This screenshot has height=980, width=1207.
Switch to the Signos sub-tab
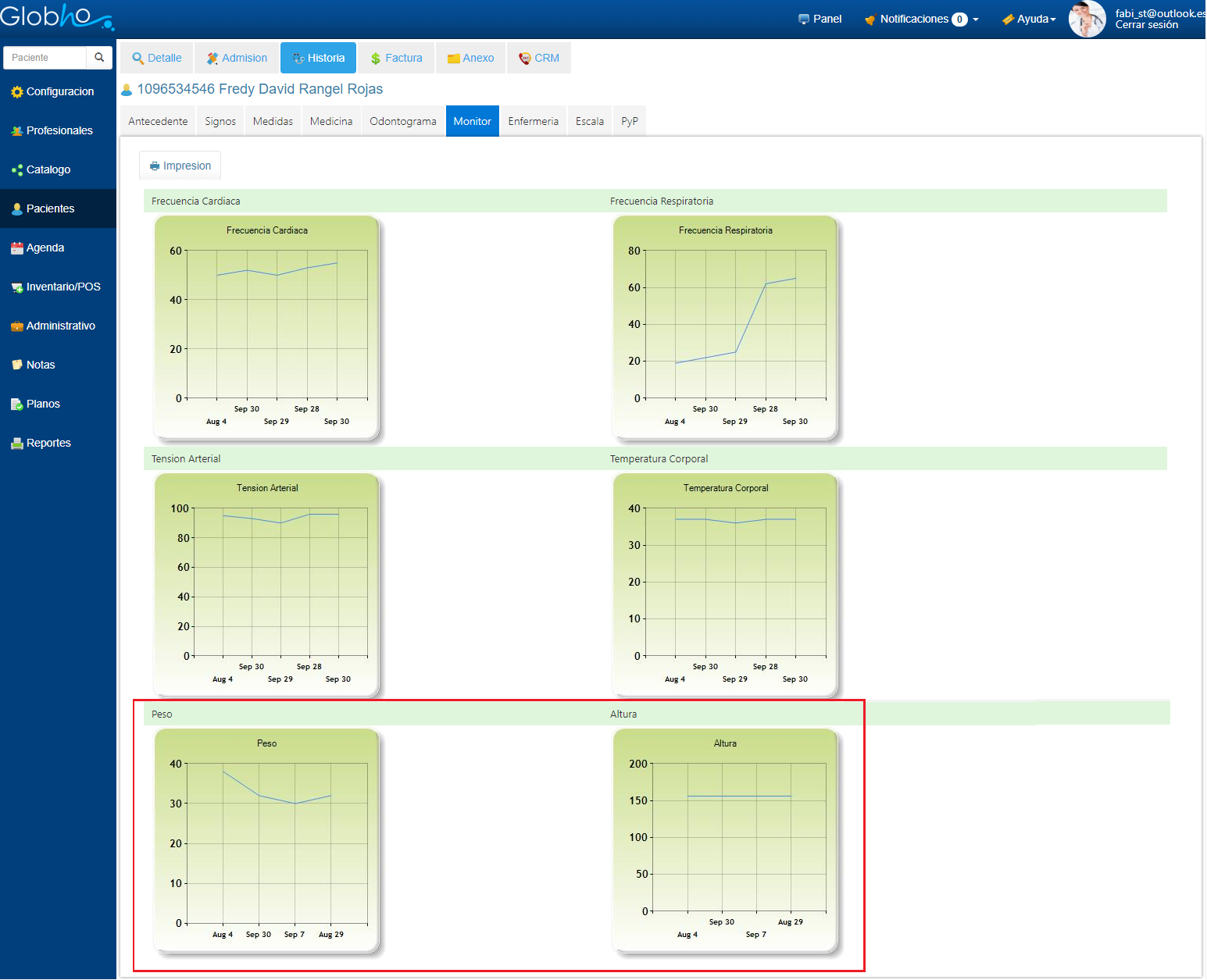[x=220, y=121]
